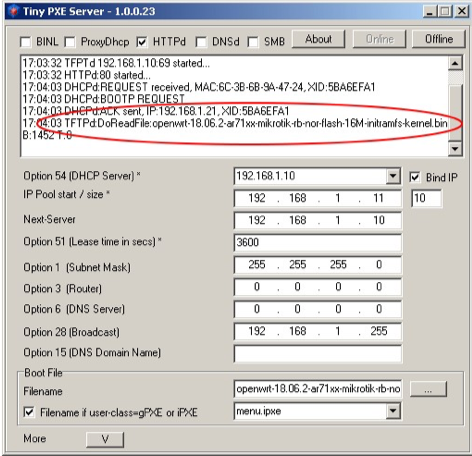The height and width of the screenshot is (456, 472).
Task: Select log line 'TFPTd 192.168.1.10:69 started...'
Action: (x=116, y=63)
